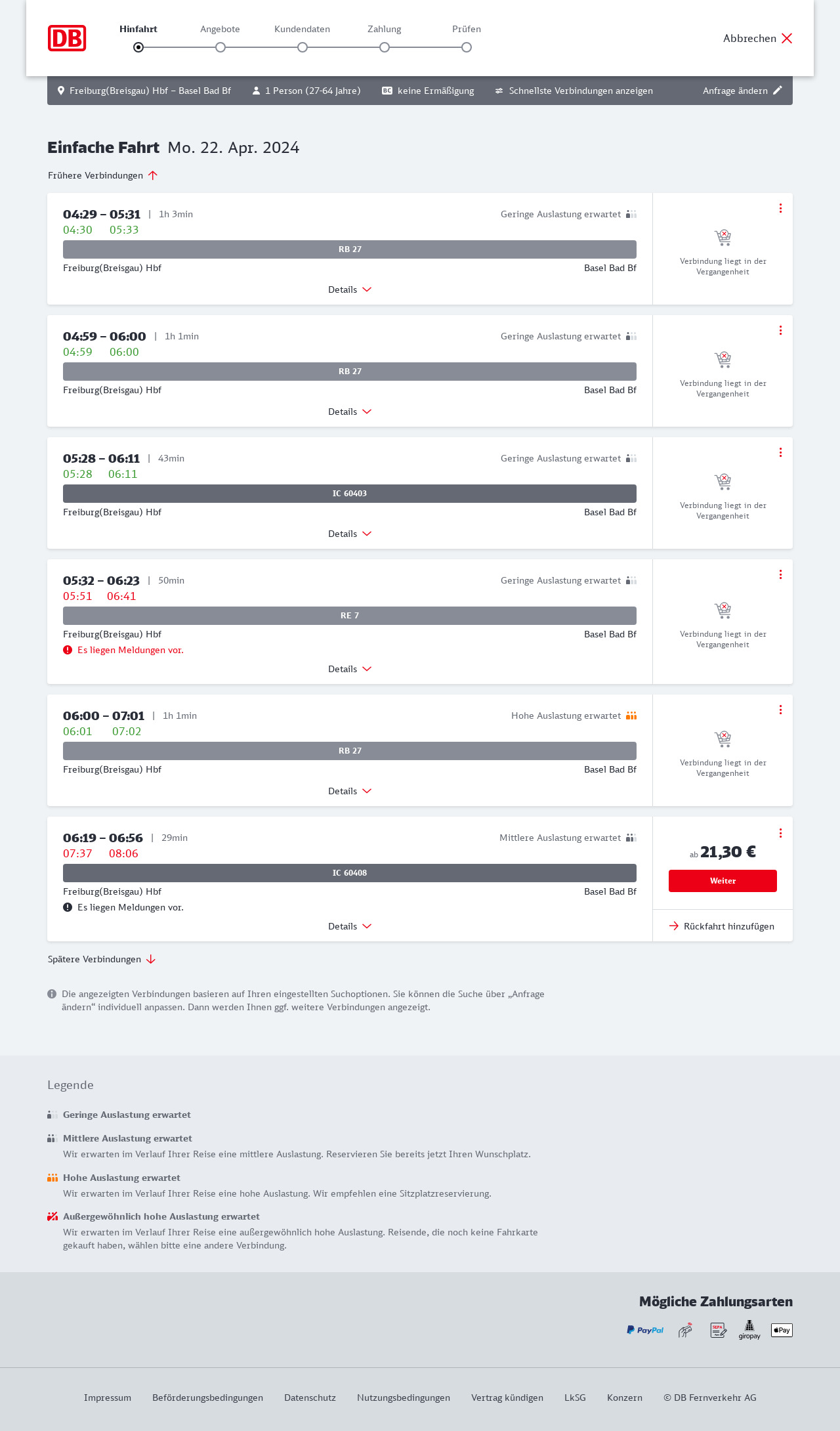
Task: Click red alert icon on RE 7 connection
Action: click(68, 650)
